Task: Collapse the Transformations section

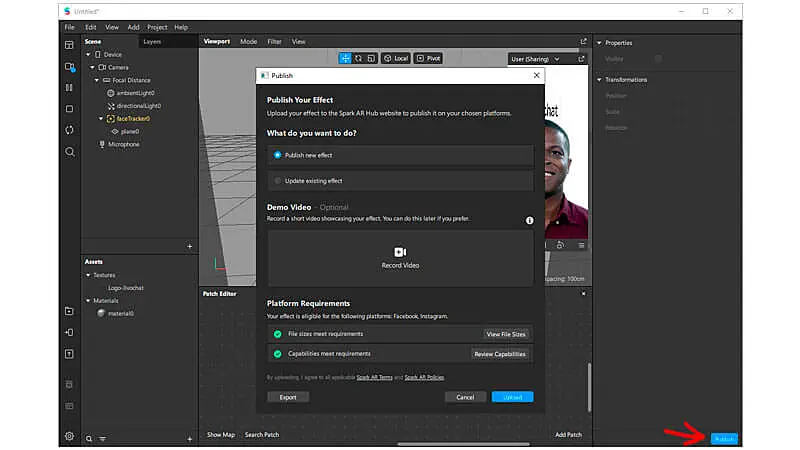Action: 599,80
